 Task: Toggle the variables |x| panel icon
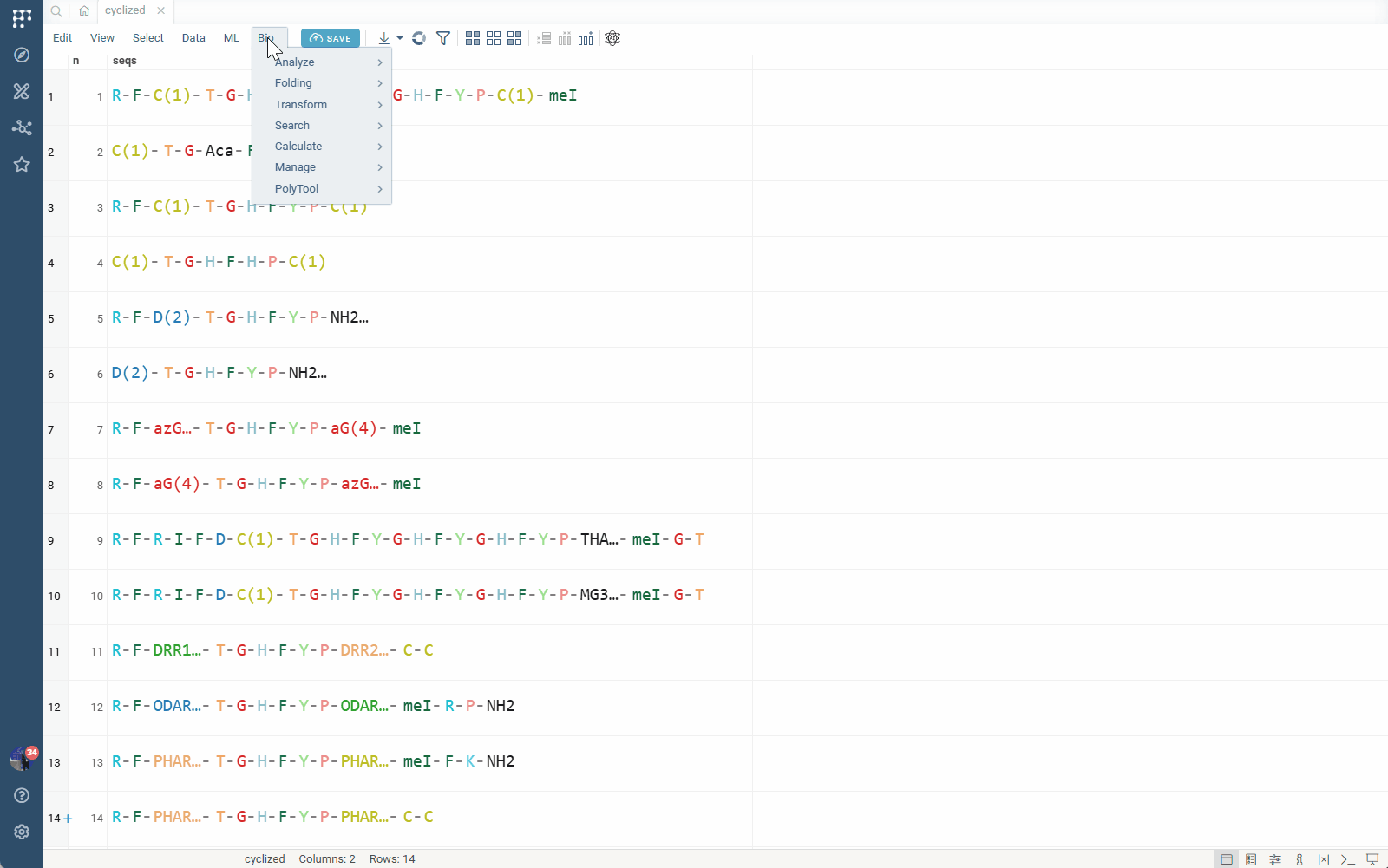click(x=1323, y=859)
